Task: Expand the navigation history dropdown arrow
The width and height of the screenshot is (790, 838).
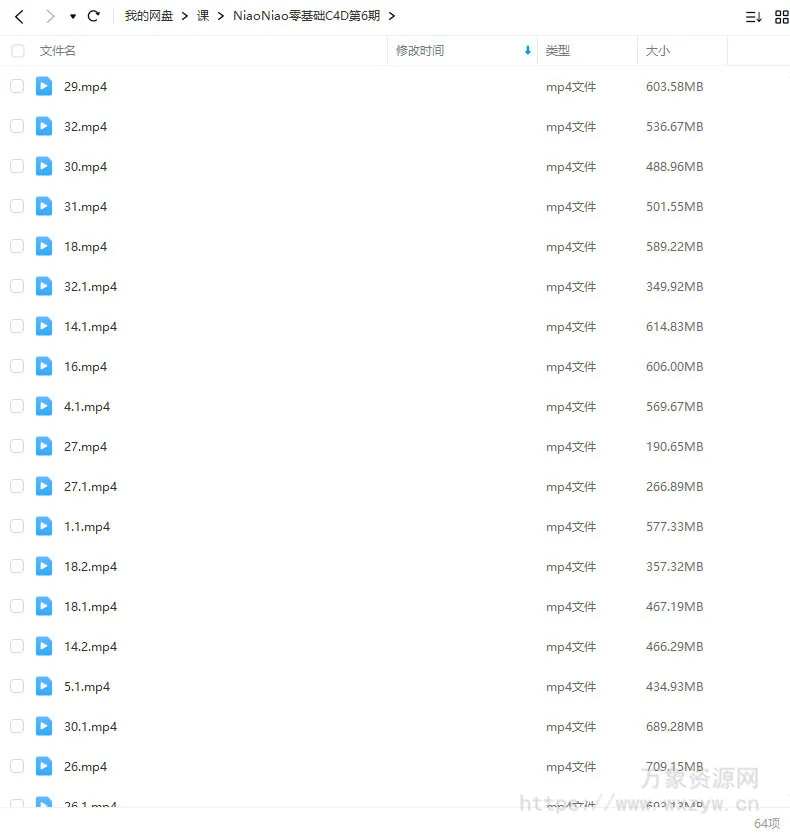Action: [x=73, y=17]
